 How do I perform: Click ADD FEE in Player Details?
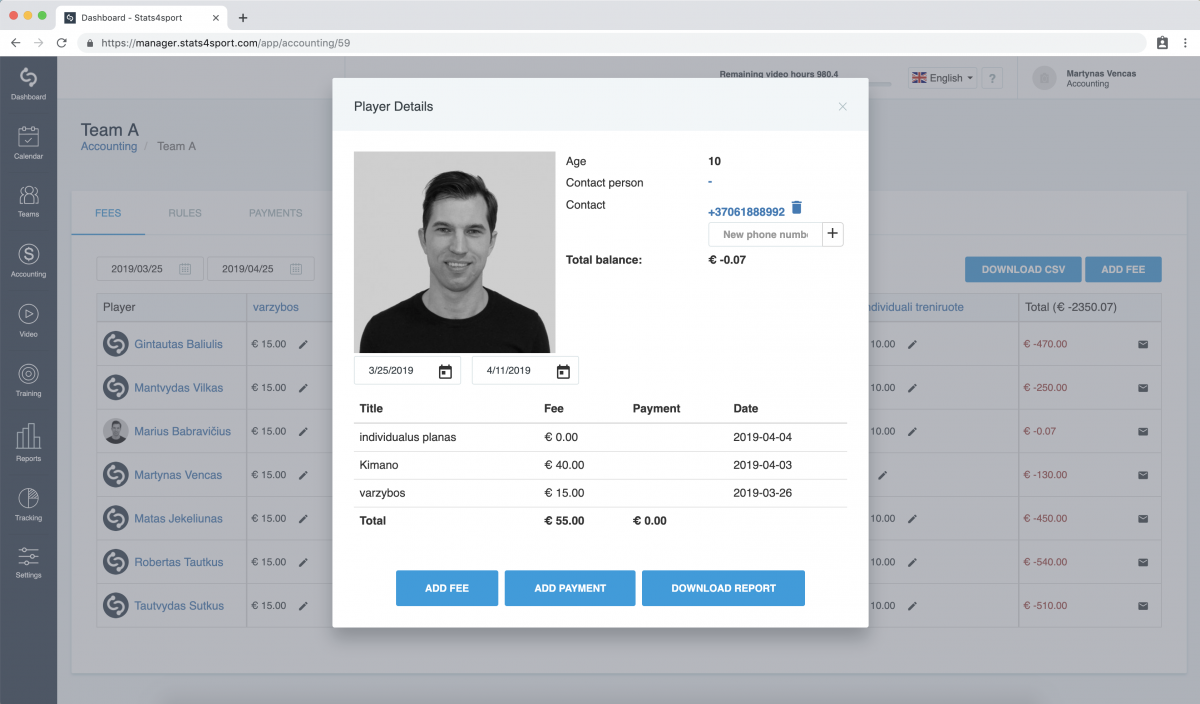[x=447, y=588]
